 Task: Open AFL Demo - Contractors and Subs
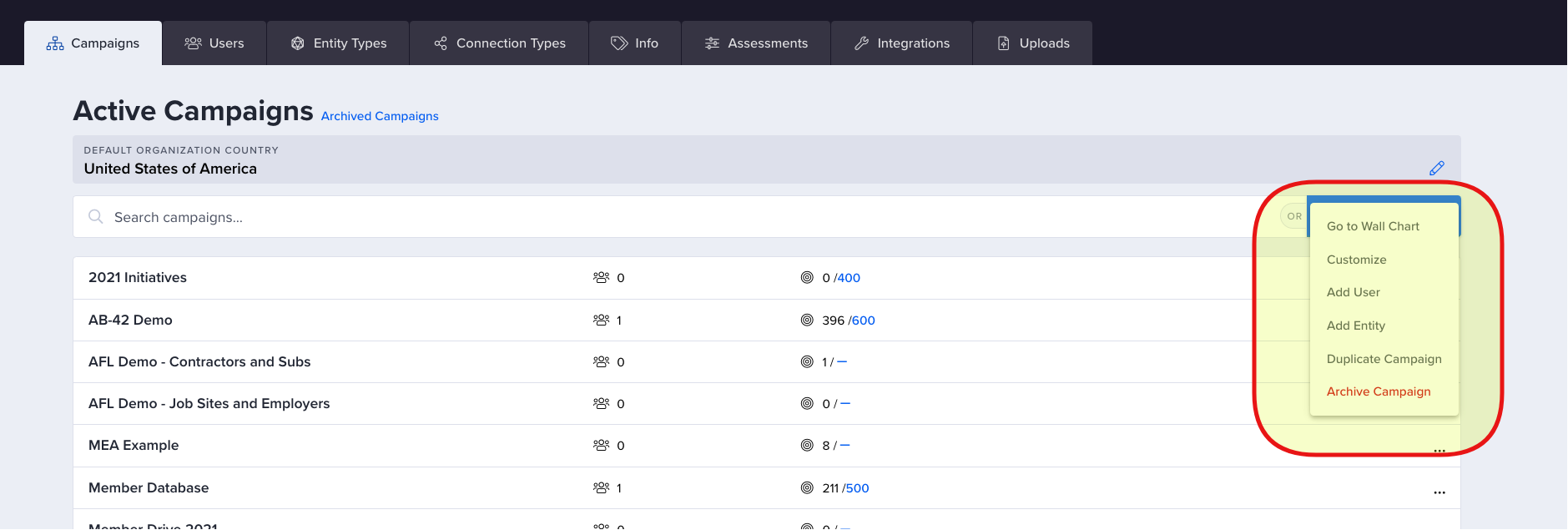click(x=199, y=361)
